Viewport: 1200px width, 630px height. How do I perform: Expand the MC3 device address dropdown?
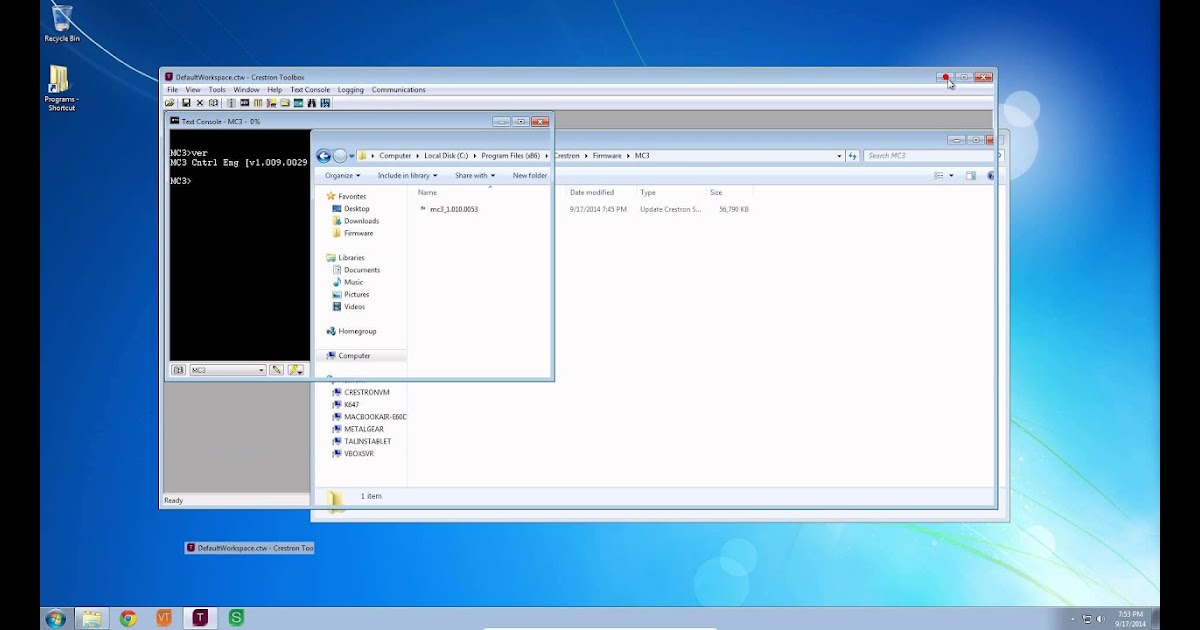coord(262,370)
